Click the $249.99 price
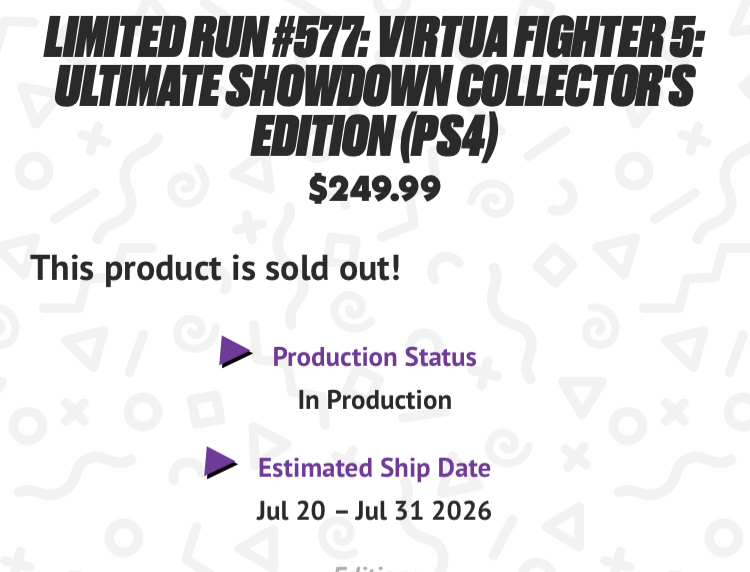The image size is (750, 572). tap(374, 187)
